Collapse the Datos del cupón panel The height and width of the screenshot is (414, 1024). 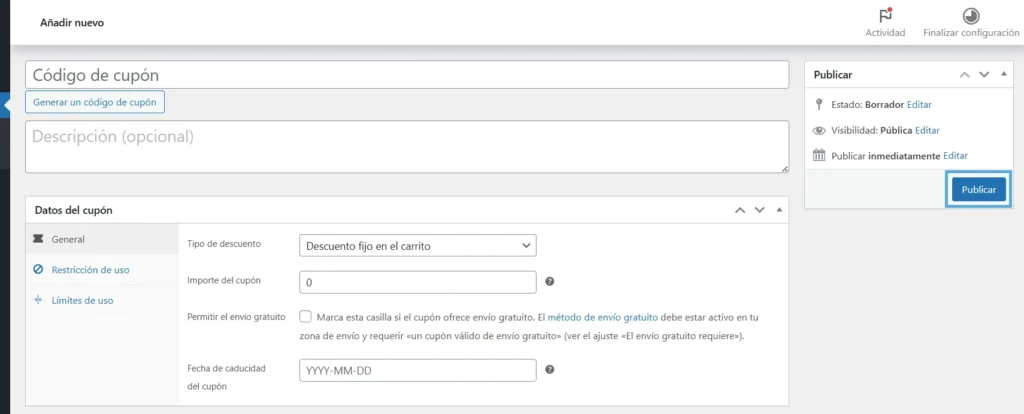779,210
